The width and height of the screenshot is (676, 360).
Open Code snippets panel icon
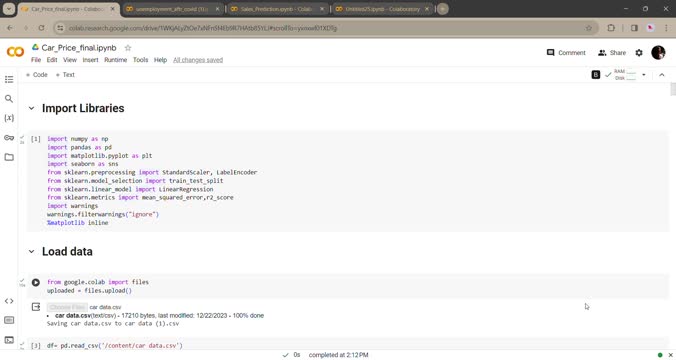click(9, 301)
